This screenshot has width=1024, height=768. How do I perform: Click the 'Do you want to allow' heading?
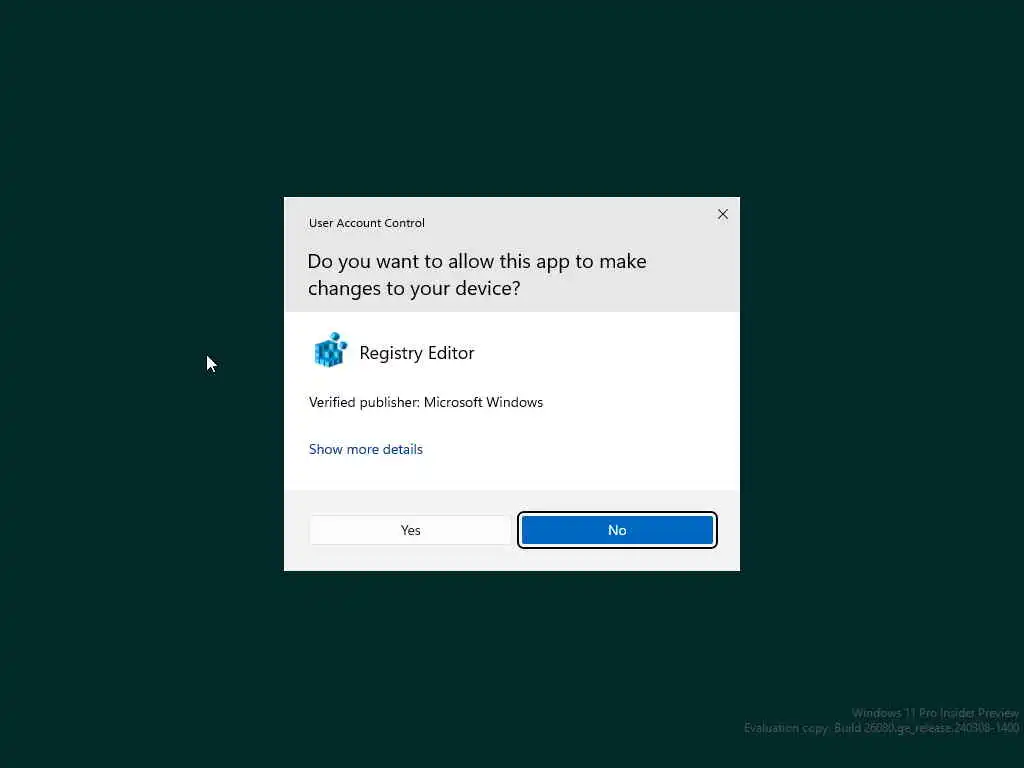477,274
